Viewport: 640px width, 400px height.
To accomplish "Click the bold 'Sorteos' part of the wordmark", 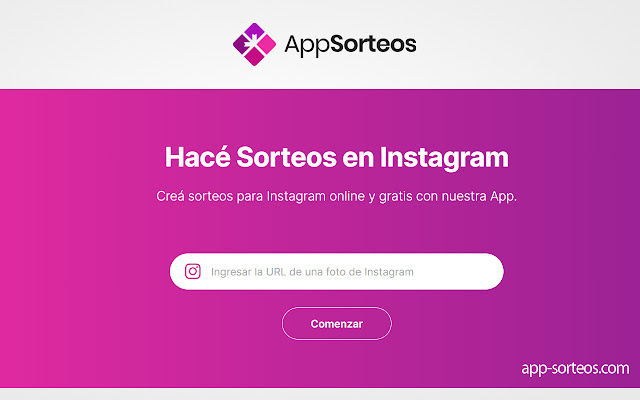I will pos(373,44).
